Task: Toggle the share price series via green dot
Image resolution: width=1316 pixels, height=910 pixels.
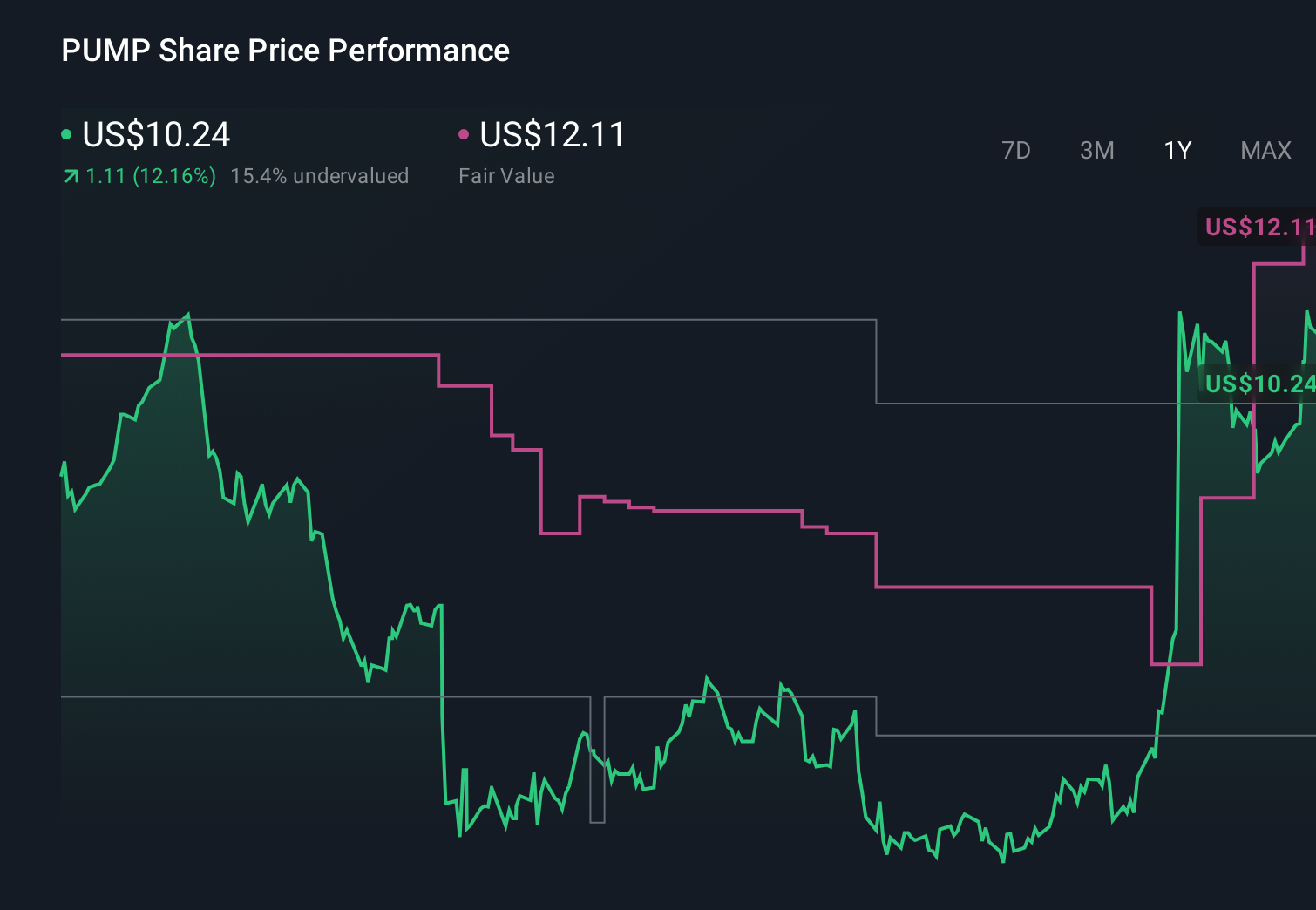Action: coord(66,133)
